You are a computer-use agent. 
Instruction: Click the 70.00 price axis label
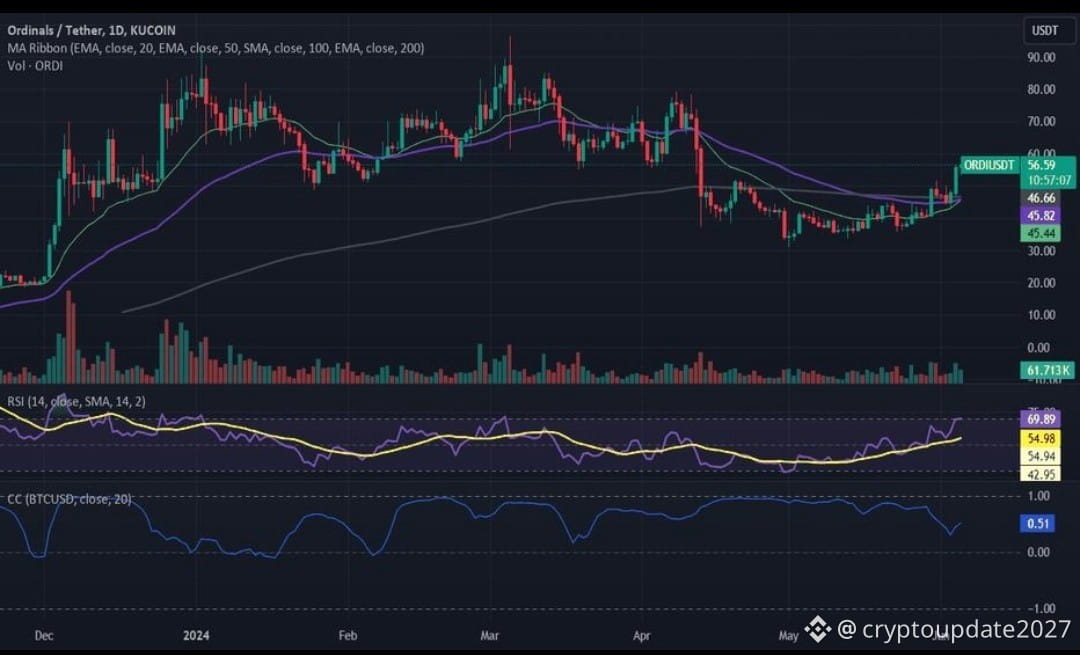(x=1041, y=121)
